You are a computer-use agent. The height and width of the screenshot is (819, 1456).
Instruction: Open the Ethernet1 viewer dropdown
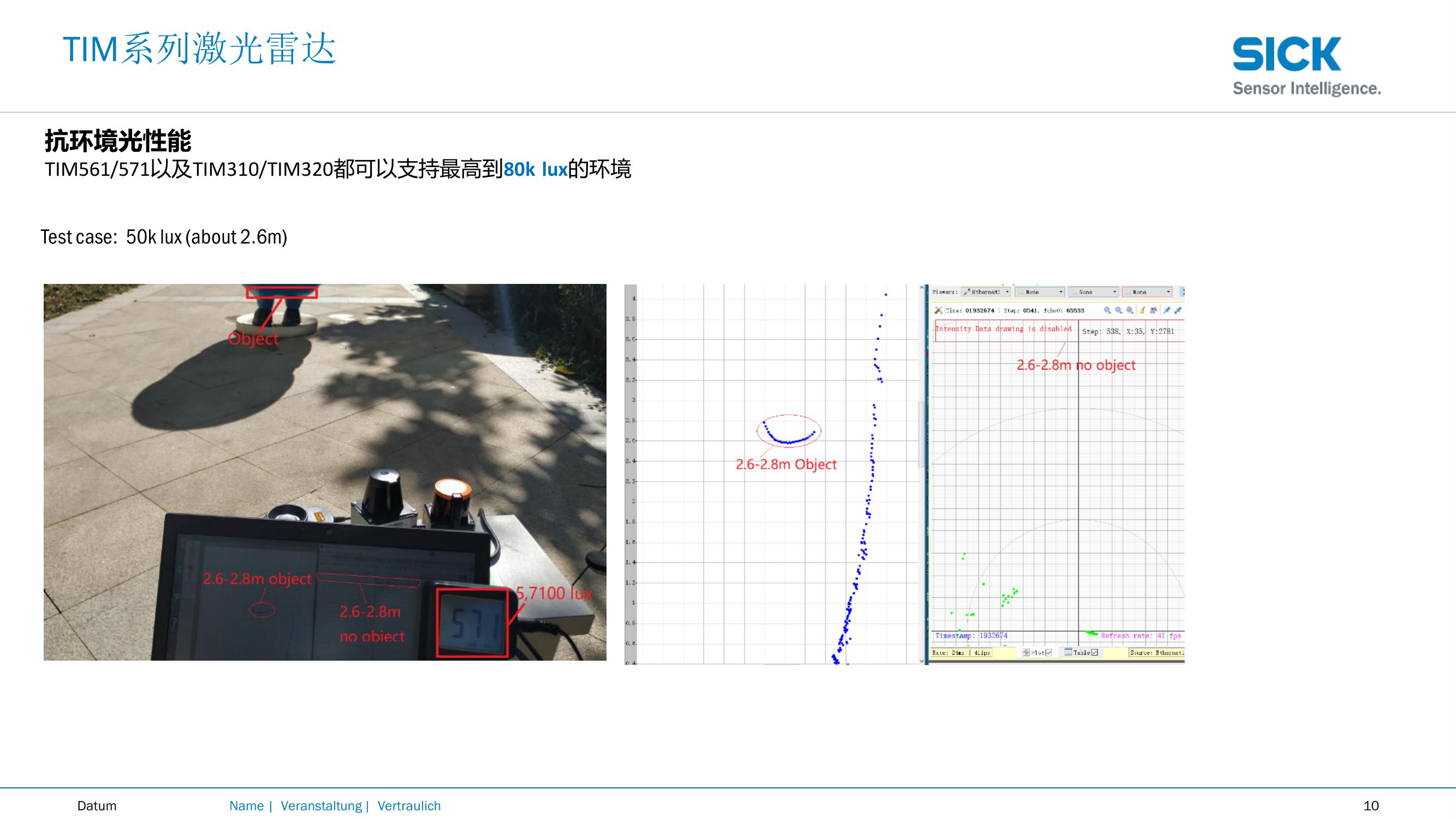click(x=986, y=292)
